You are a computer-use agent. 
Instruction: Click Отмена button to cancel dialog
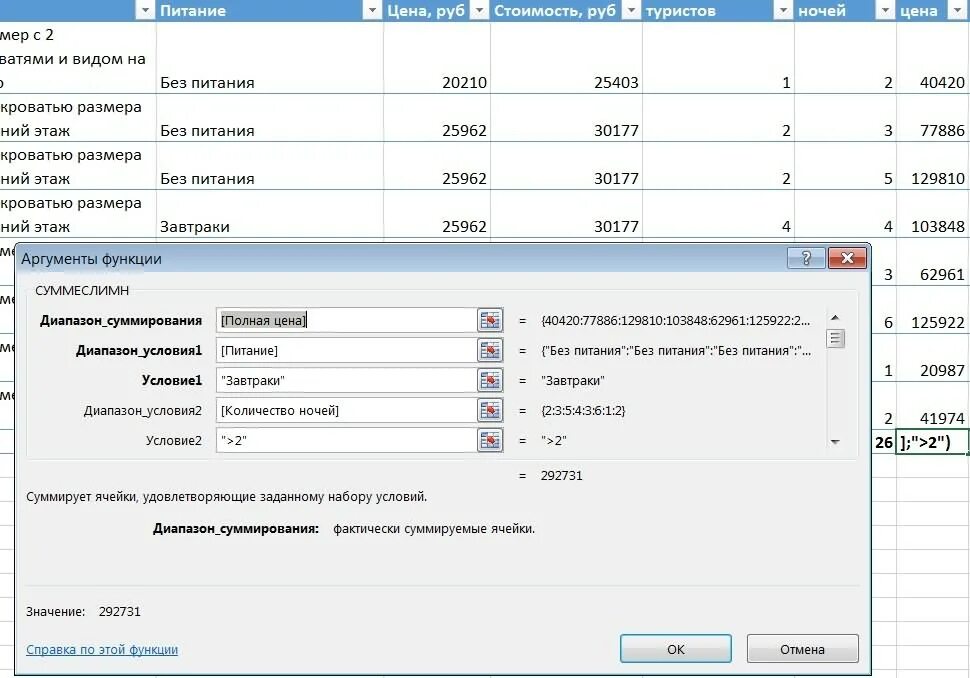coord(802,649)
